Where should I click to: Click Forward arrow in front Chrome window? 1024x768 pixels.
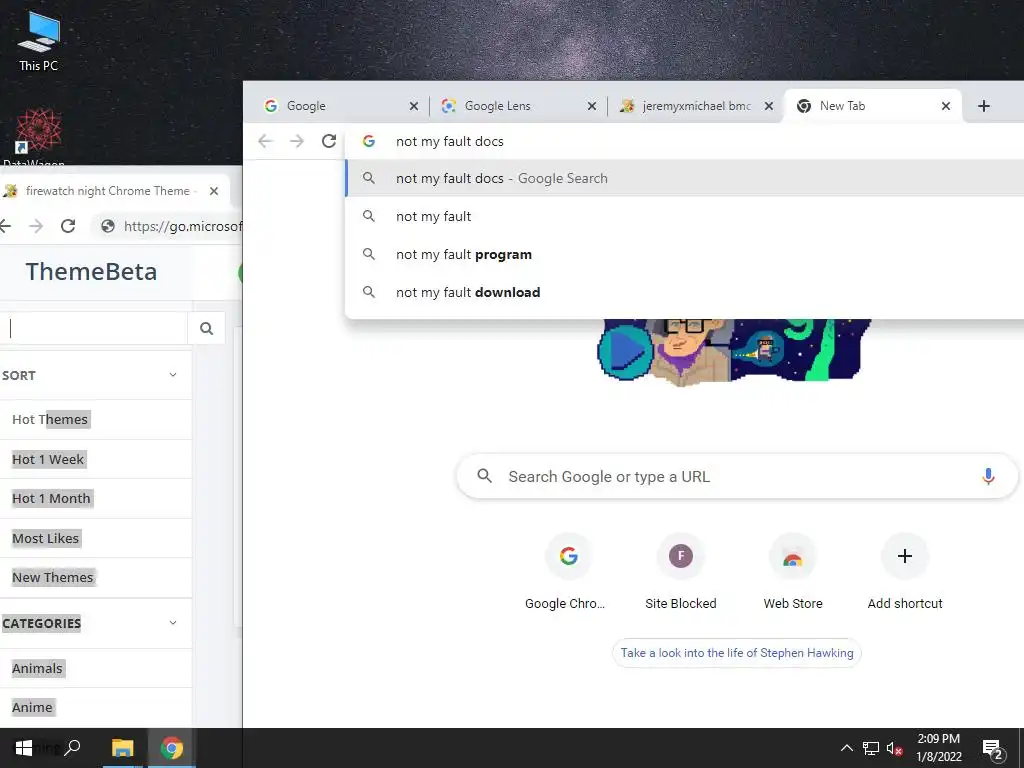[296, 141]
